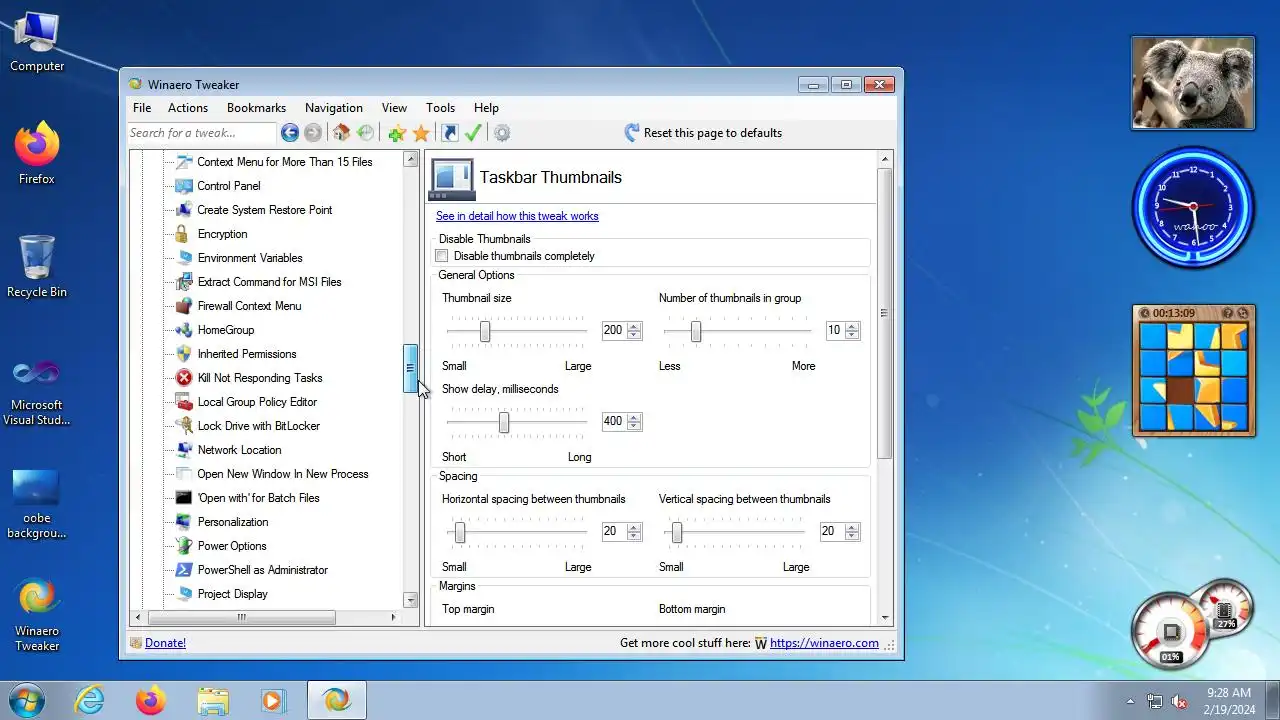Click Lock Drive with BitLocker icon
The width and height of the screenshot is (1280, 720).
183,426
